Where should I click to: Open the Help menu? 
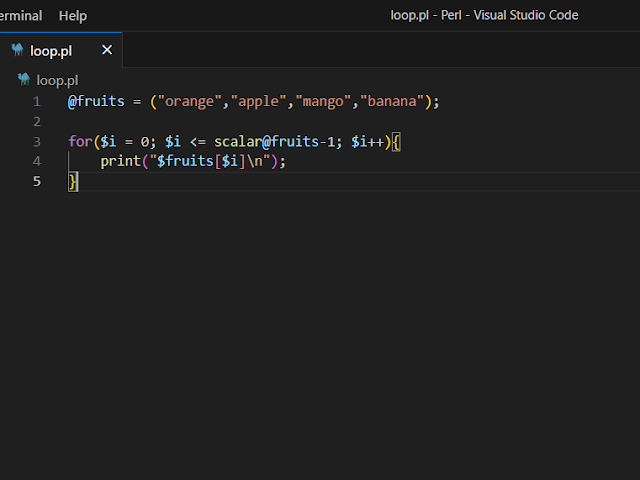point(73,16)
